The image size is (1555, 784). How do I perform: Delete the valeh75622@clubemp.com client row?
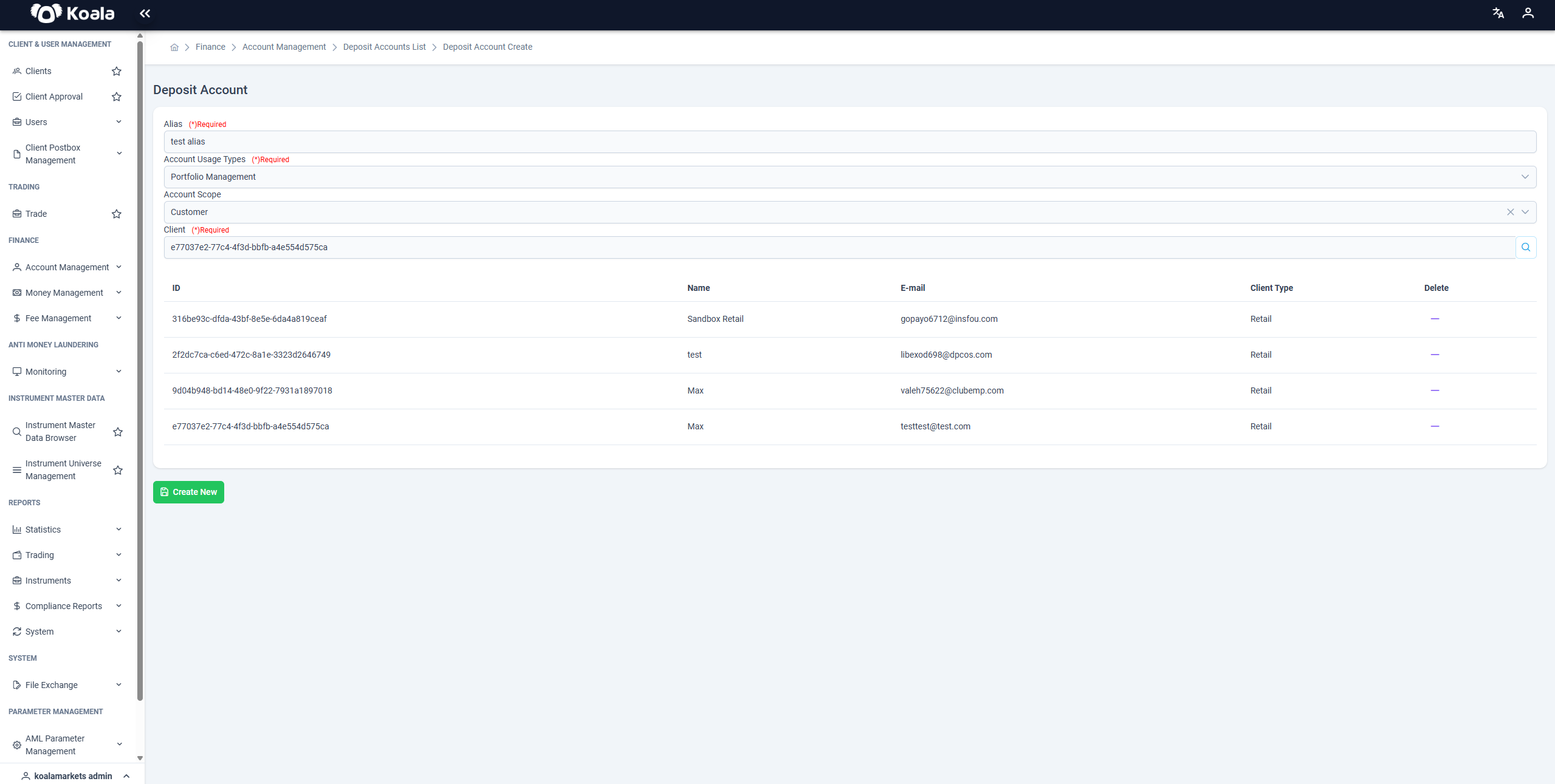point(1435,390)
